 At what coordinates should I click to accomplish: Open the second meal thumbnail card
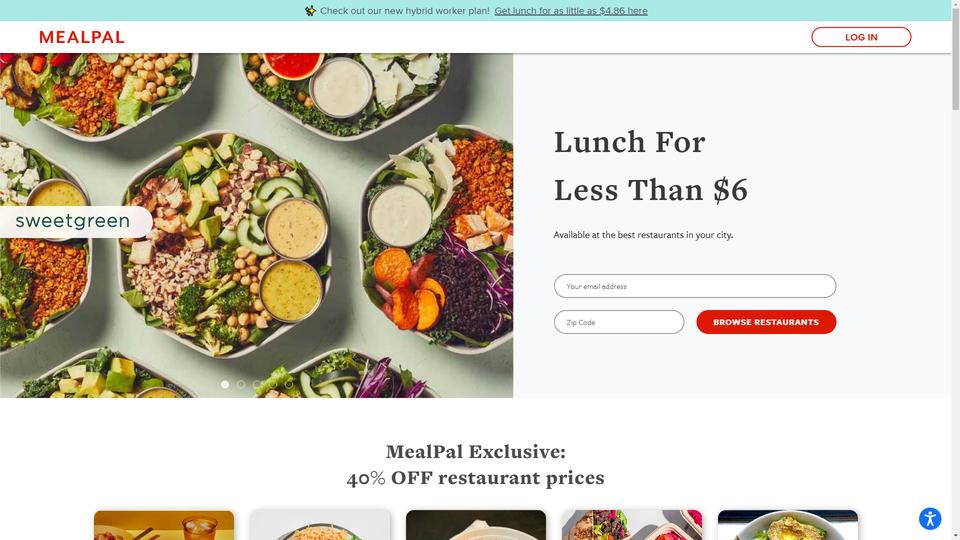click(x=320, y=525)
